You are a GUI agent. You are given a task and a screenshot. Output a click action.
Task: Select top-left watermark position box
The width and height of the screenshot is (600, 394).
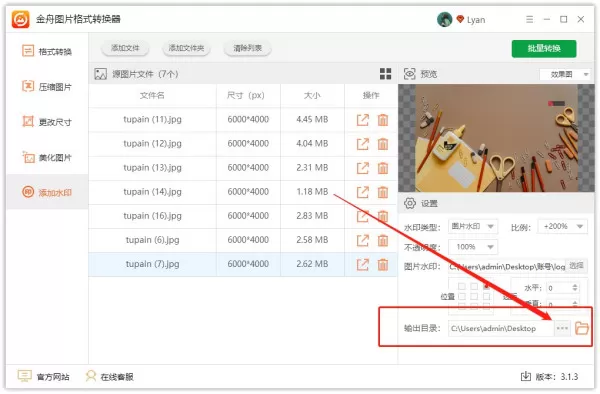(461, 286)
